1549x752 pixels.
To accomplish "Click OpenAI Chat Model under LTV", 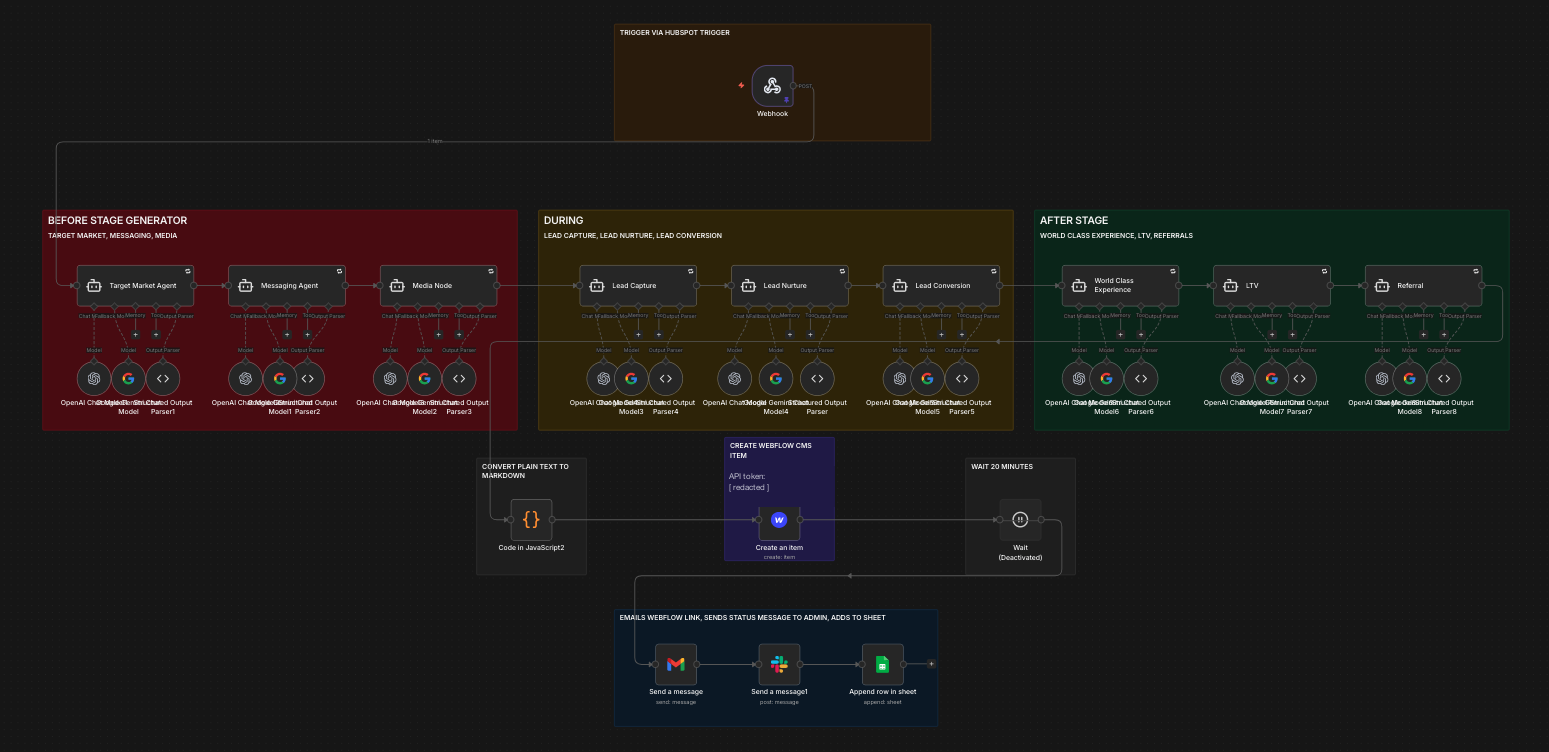I will (1237, 379).
